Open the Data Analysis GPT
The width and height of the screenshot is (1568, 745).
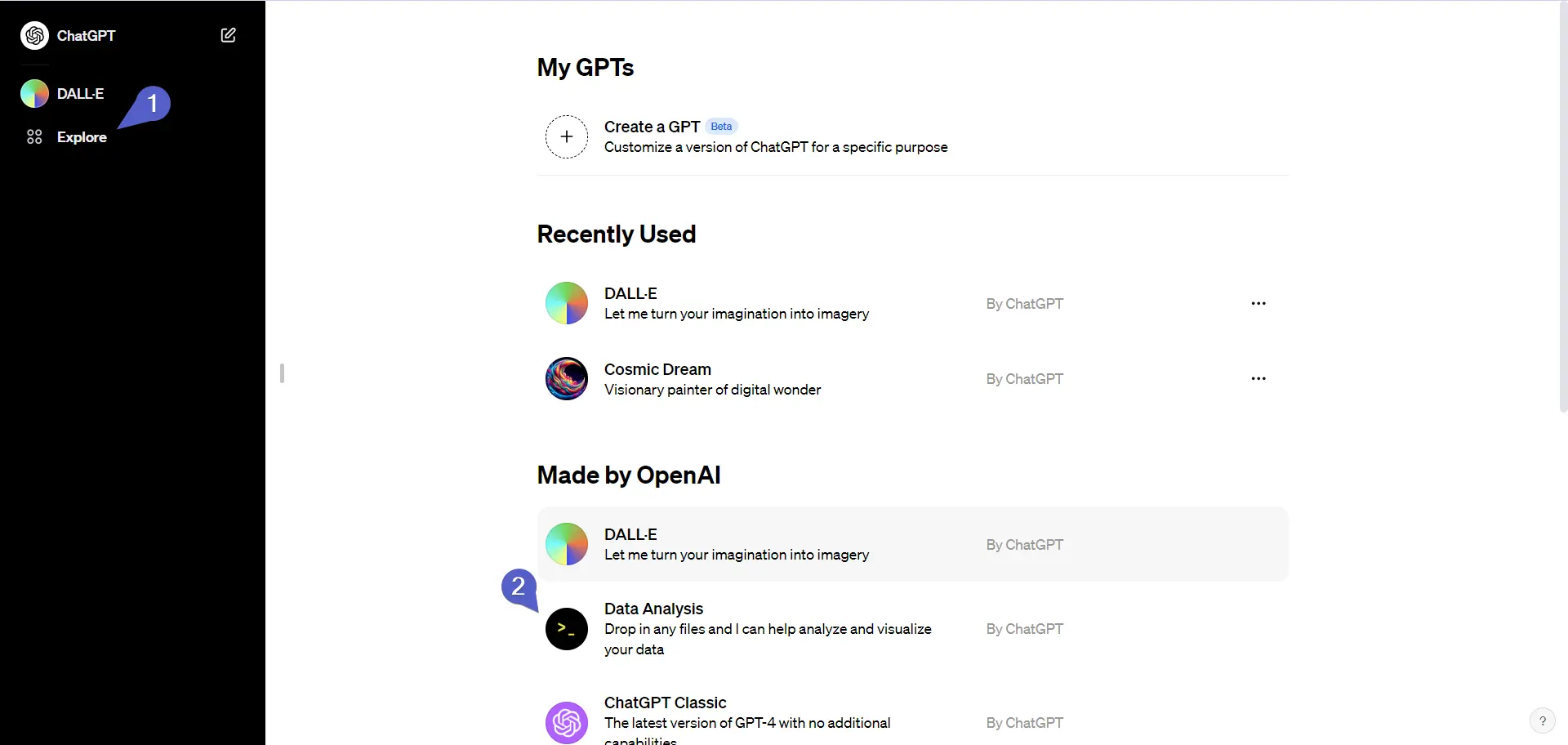click(x=912, y=629)
